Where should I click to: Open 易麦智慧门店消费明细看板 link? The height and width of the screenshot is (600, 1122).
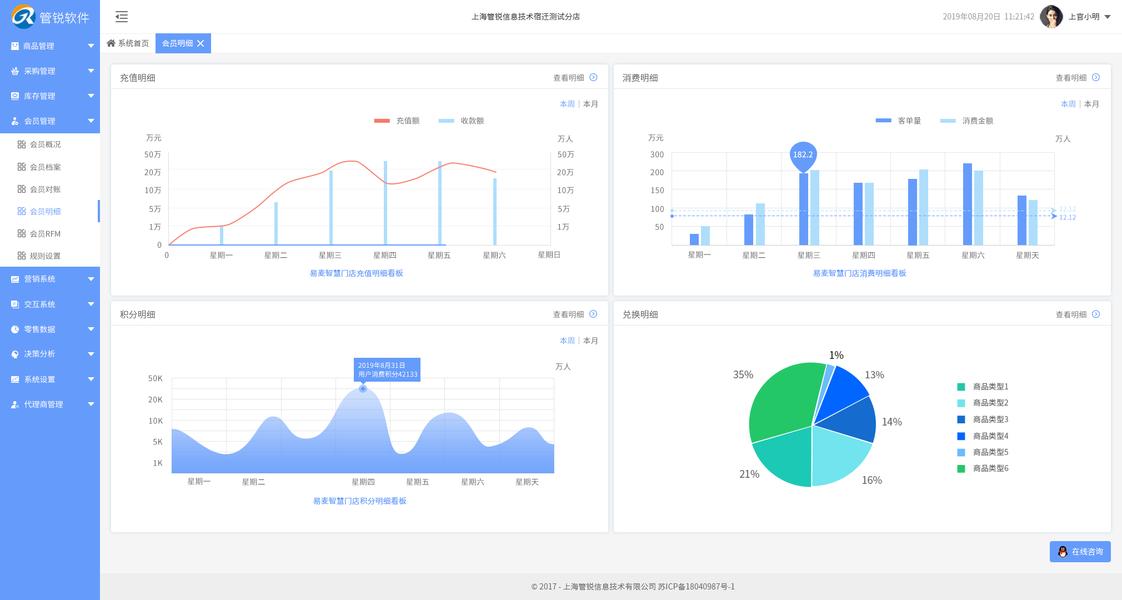pyautogui.click(x=859, y=273)
